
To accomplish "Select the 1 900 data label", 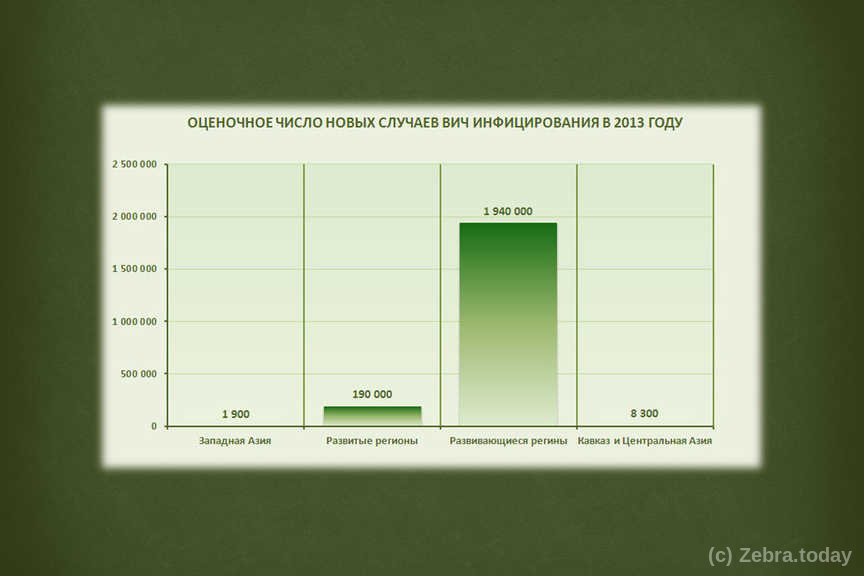I will [236, 414].
